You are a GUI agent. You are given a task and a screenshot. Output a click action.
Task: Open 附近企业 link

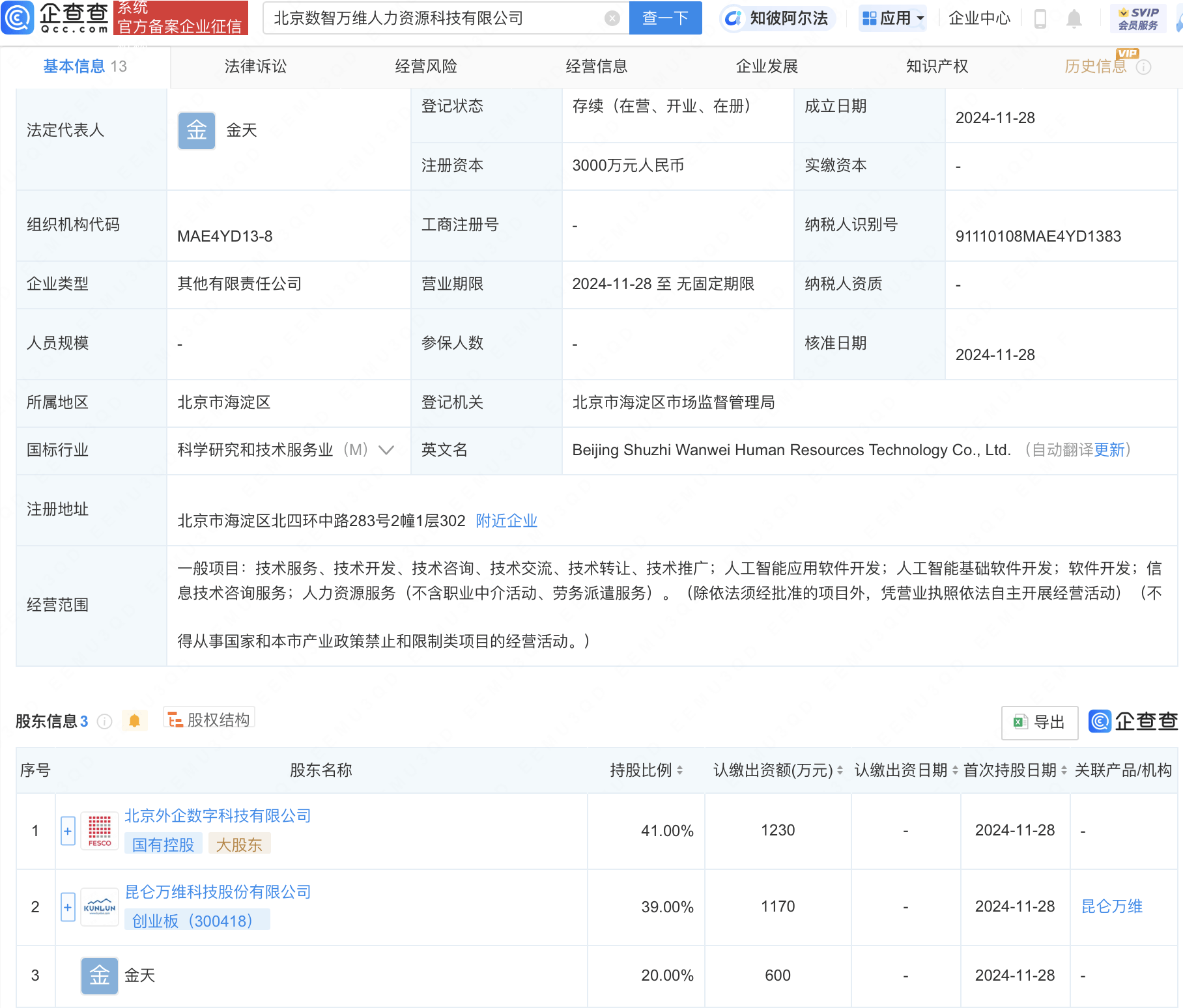point(507,521)
